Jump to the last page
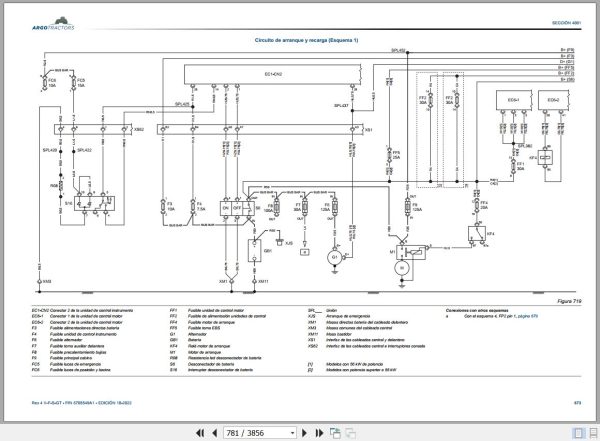The width and height of the screenshot is (600, 441). [319, 433]
